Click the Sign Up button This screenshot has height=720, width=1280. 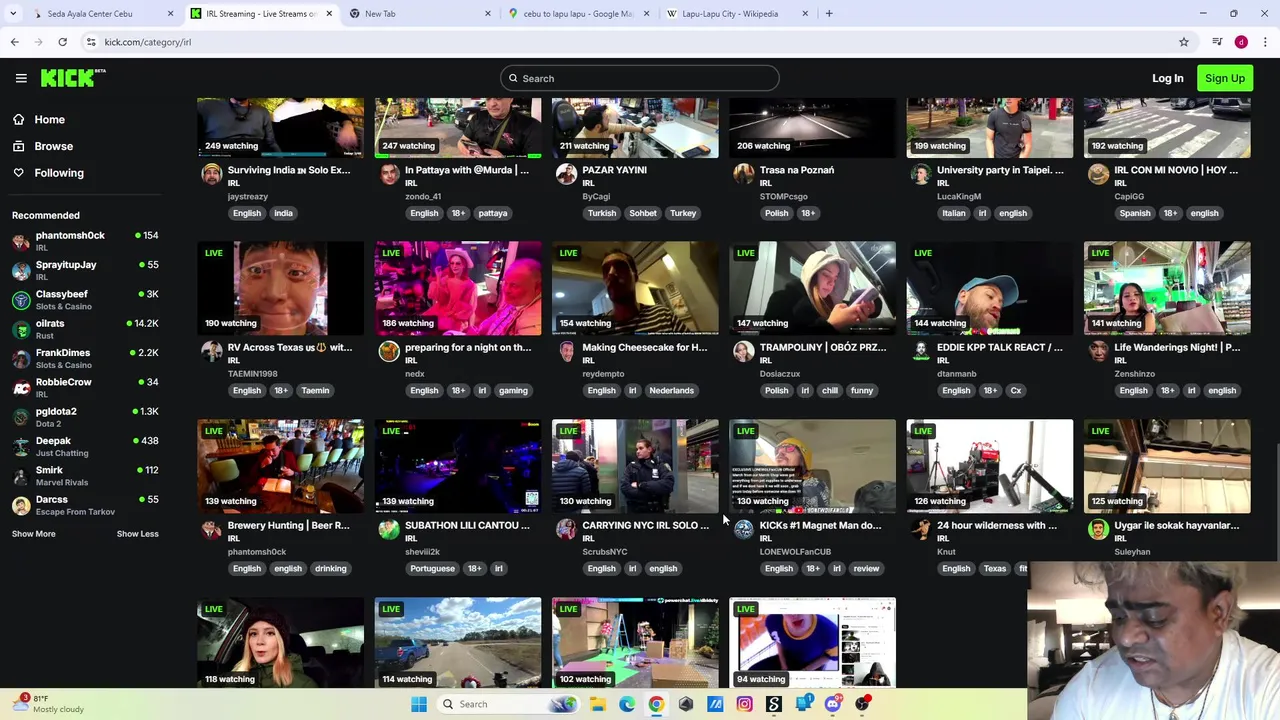pos(1225,78)
